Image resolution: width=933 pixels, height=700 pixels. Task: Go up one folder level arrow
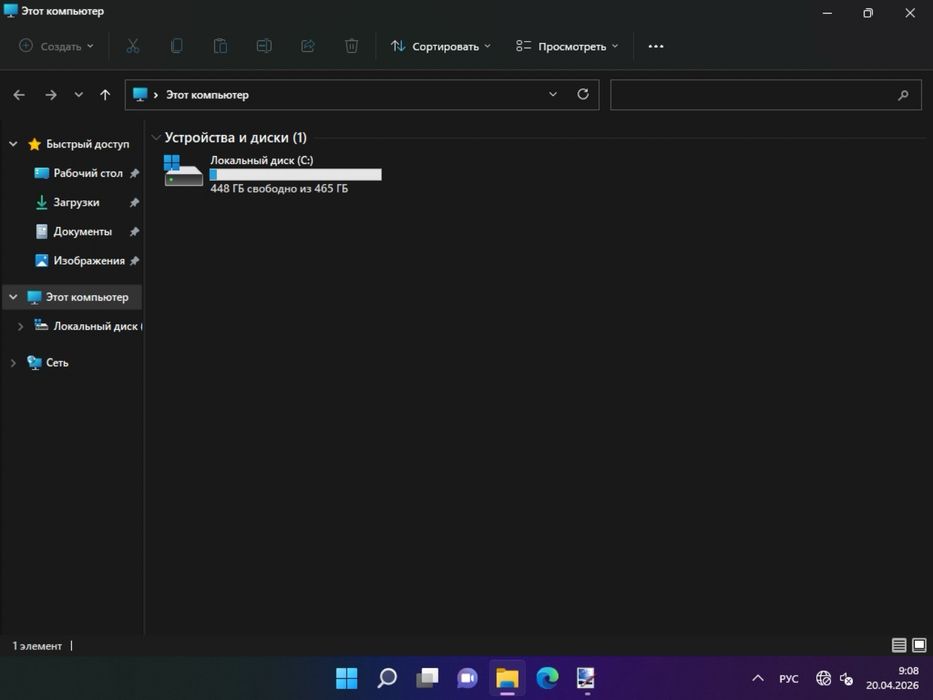[105, 95]
